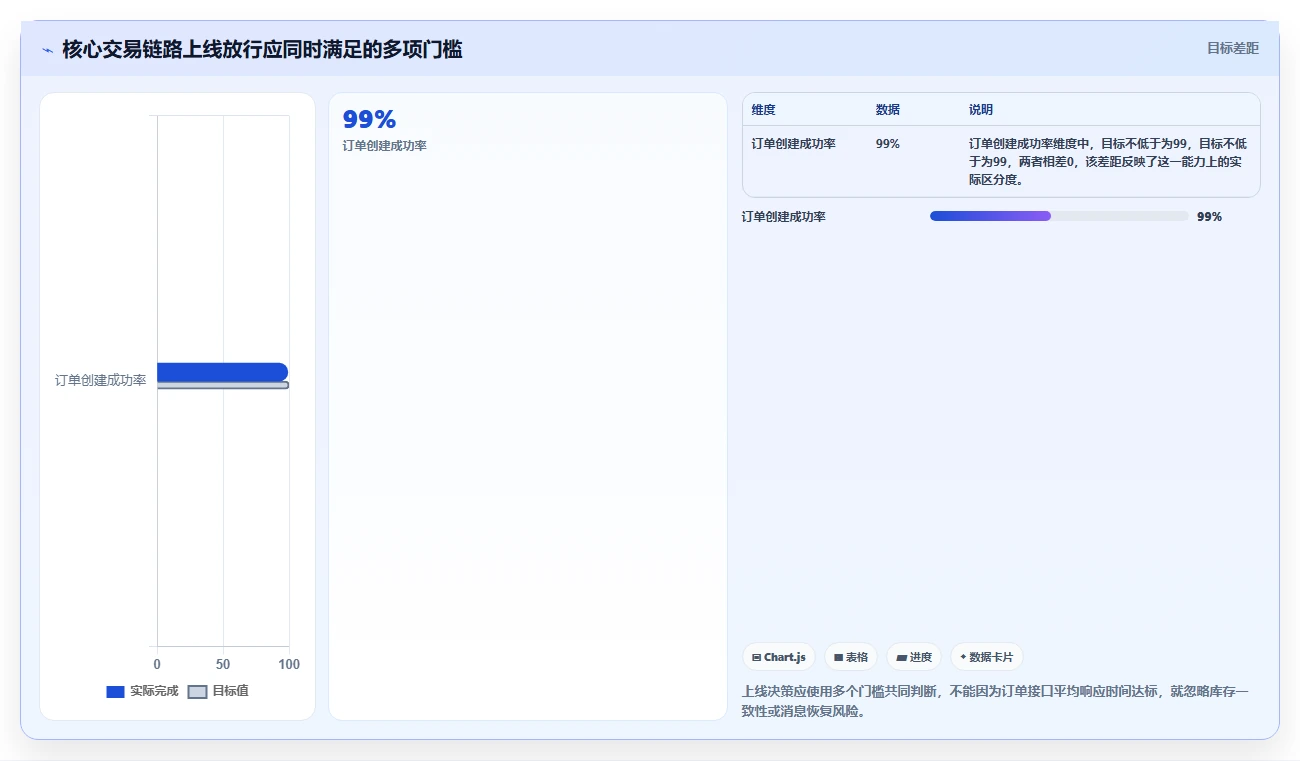Image resolution: width=1300 pixels, height=761 pixels.
Task: Click the 维度 column header
Action: [x=764, y=110]
